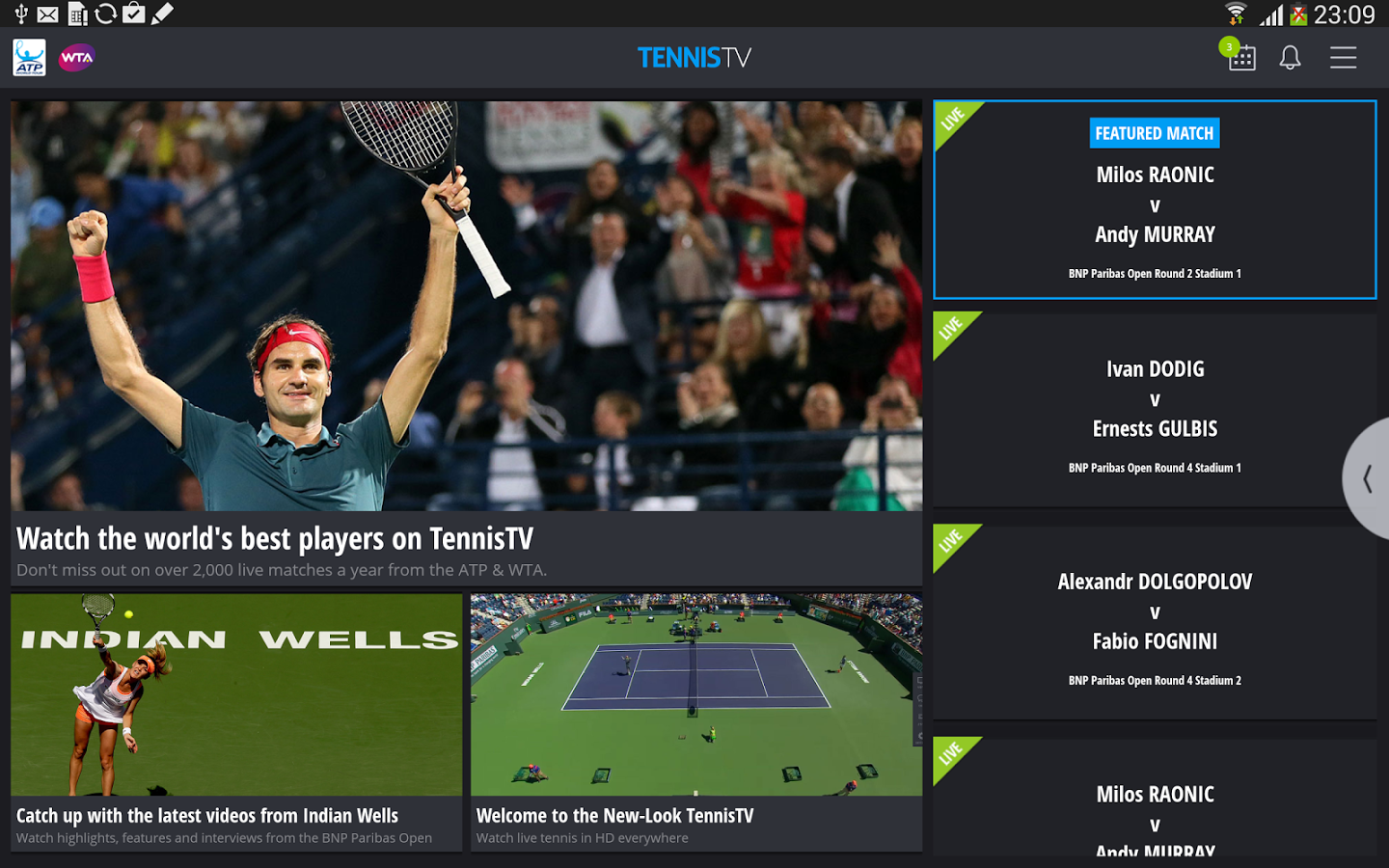Open 'Watch the world's best players' headline
This screenshot has width=1389, height=868.
pos(275,538)
